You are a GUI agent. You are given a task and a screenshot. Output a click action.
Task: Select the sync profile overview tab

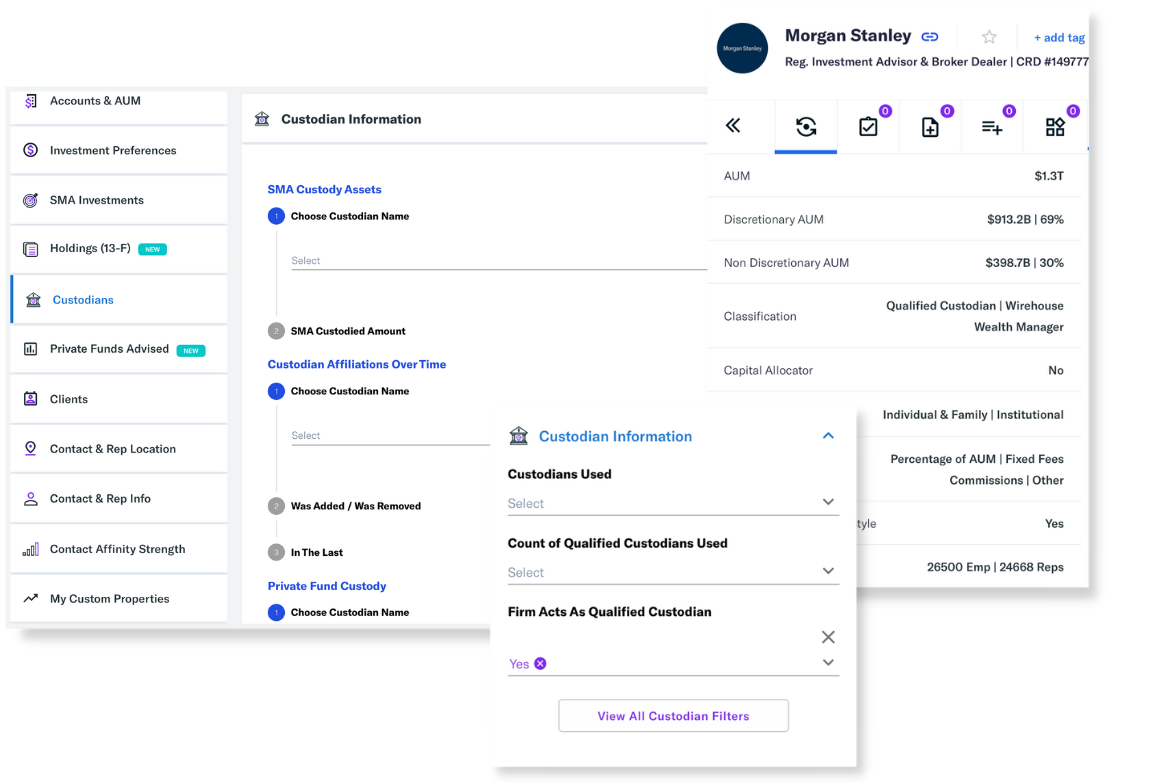806,127
